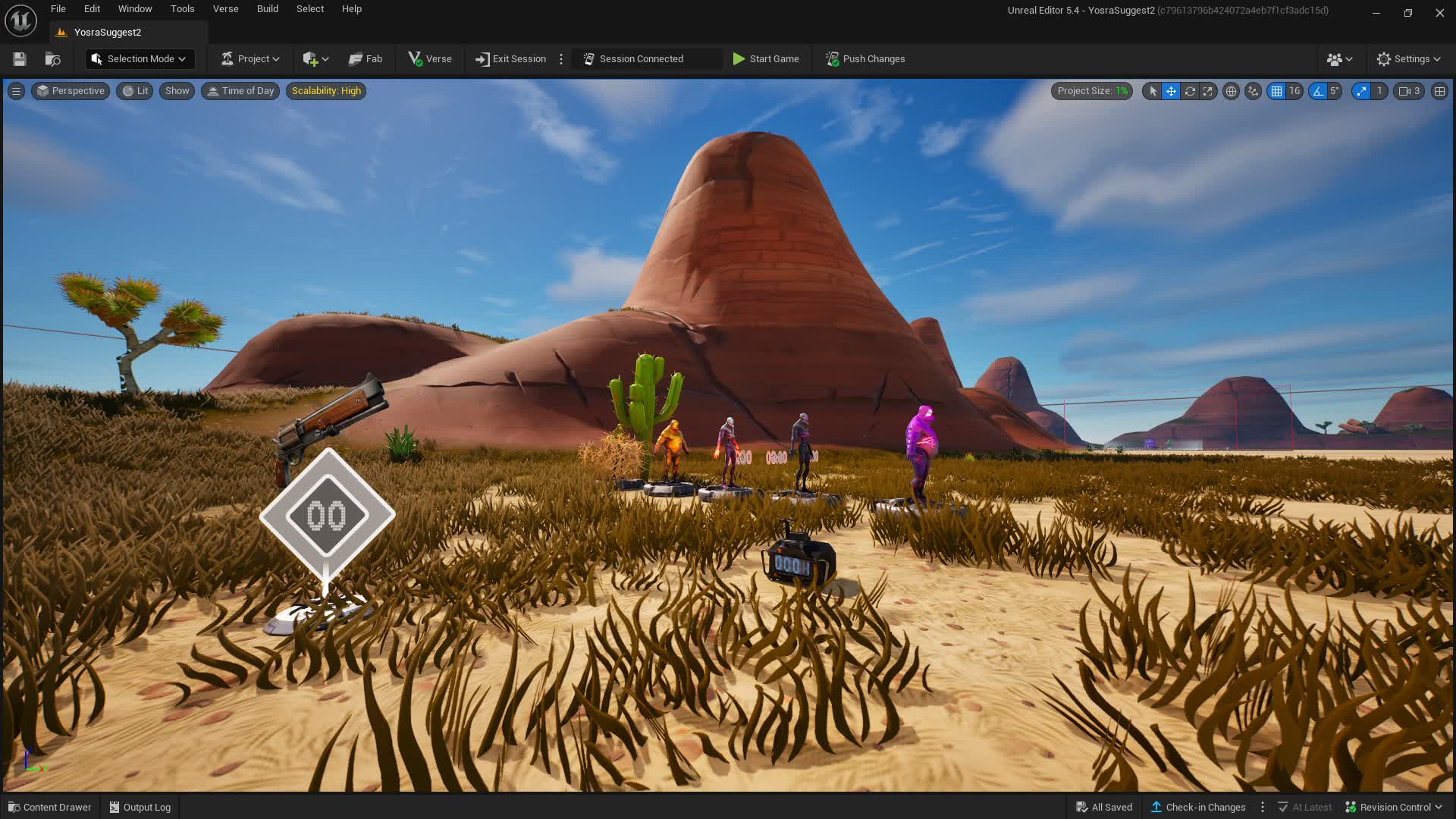Click the timer device showing 00 in viewport

tap(327, 516)
